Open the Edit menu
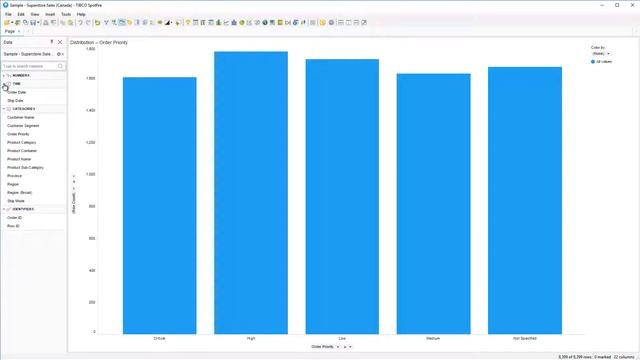 [21, 14]
